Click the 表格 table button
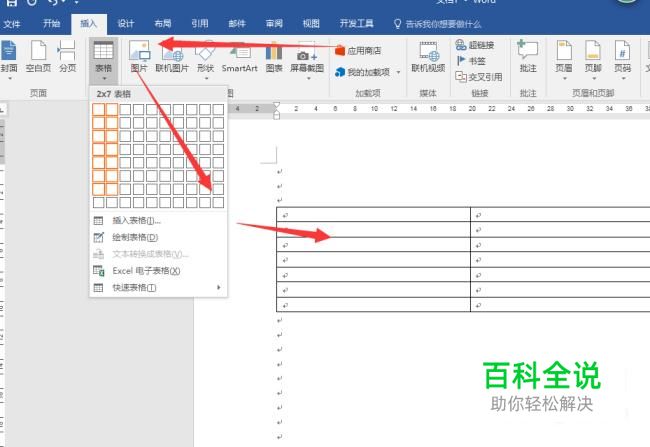This screenshot has width=650, height=447. coord(103,59)
